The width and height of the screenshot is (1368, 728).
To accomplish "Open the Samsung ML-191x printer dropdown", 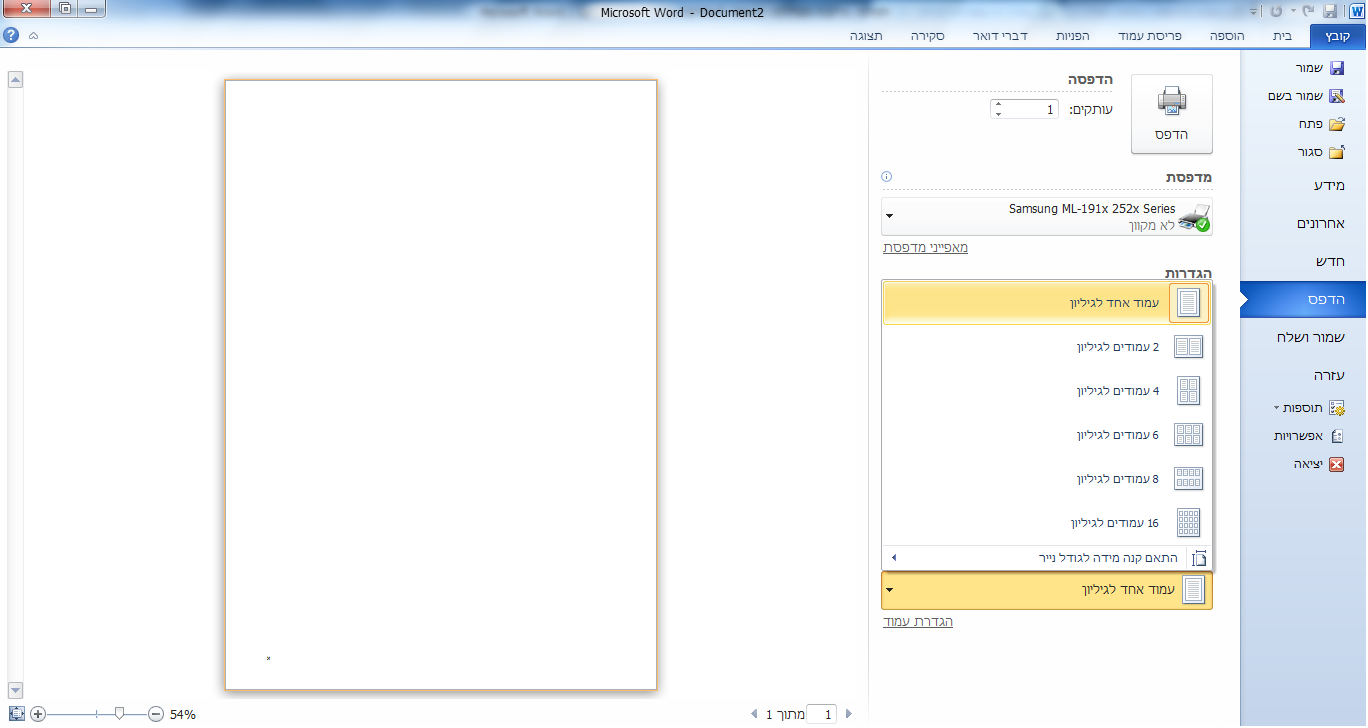I will (x=1047, y=216).
